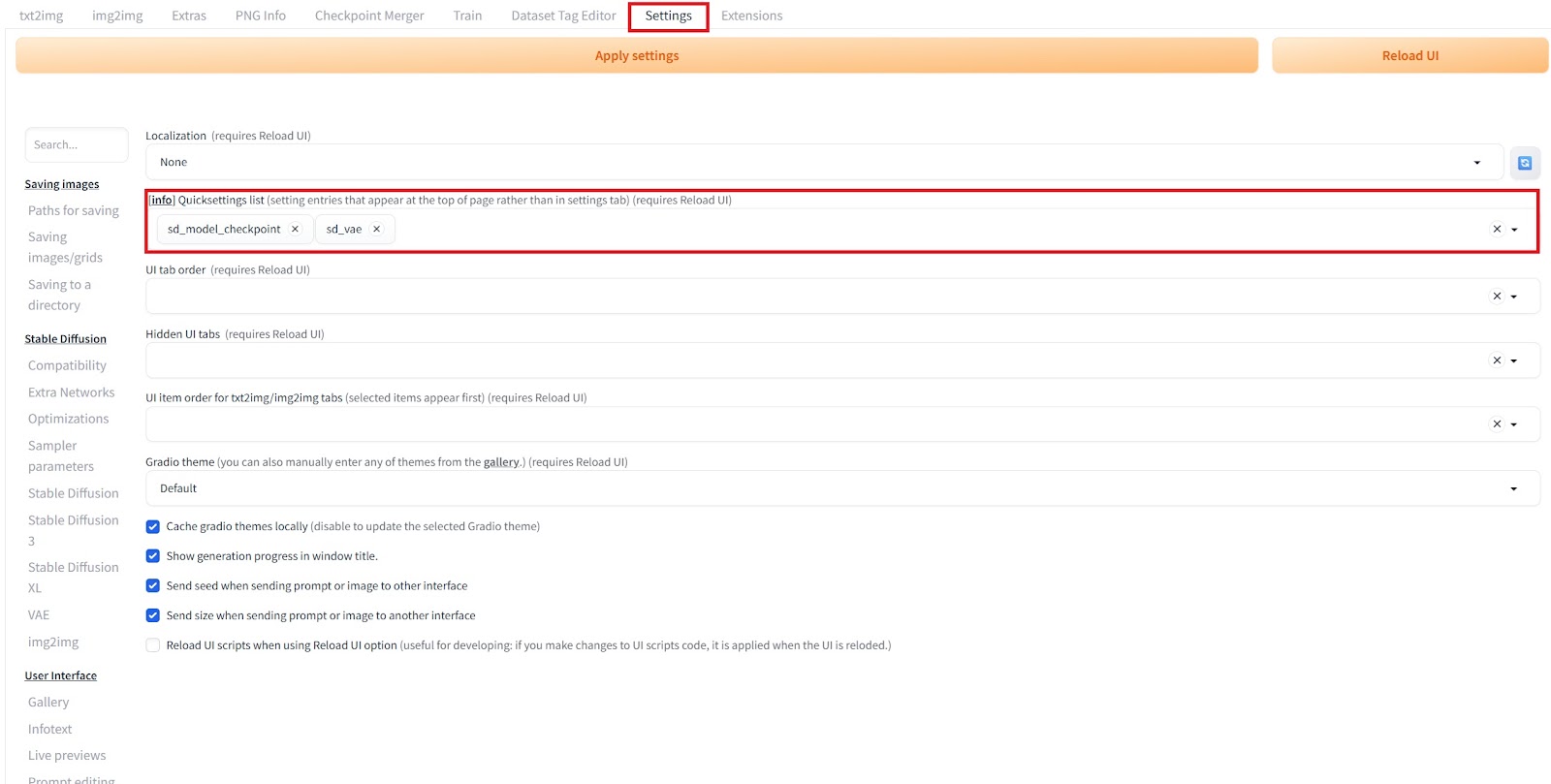
Task: Click the settings Search input field
Action: 77,145
